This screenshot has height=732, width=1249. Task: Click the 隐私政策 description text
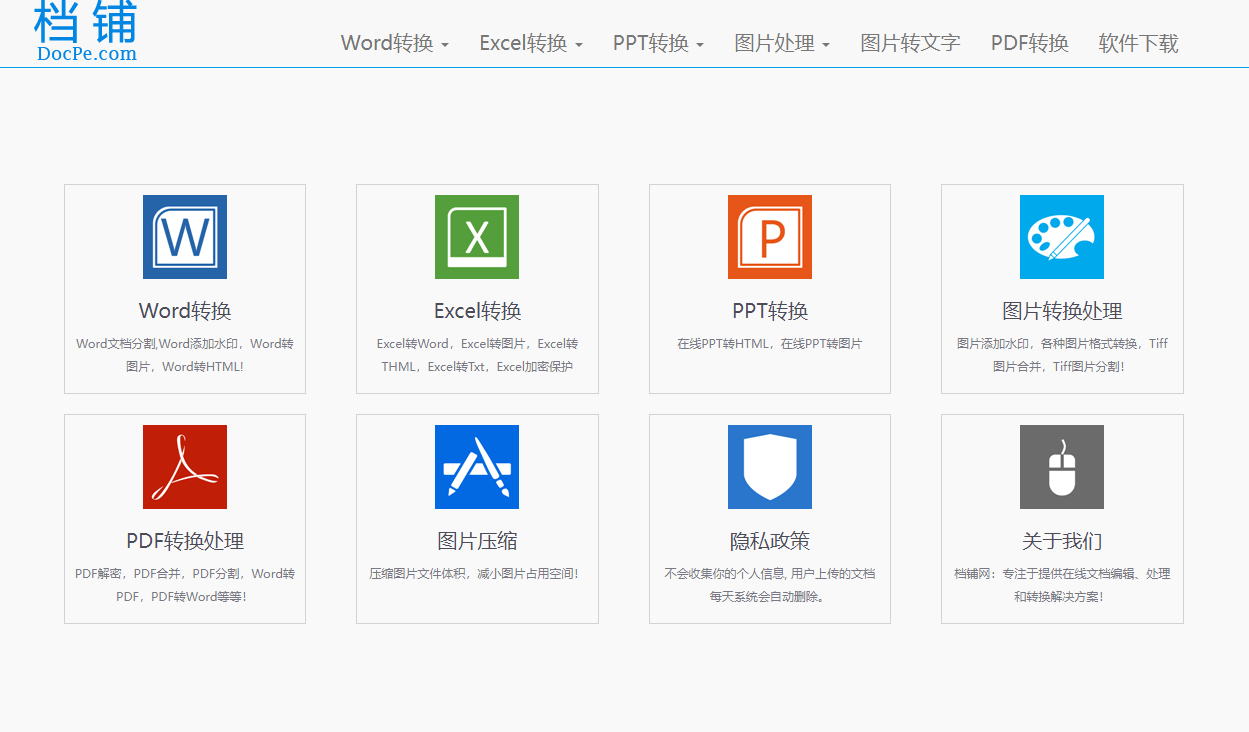[770, 585]
